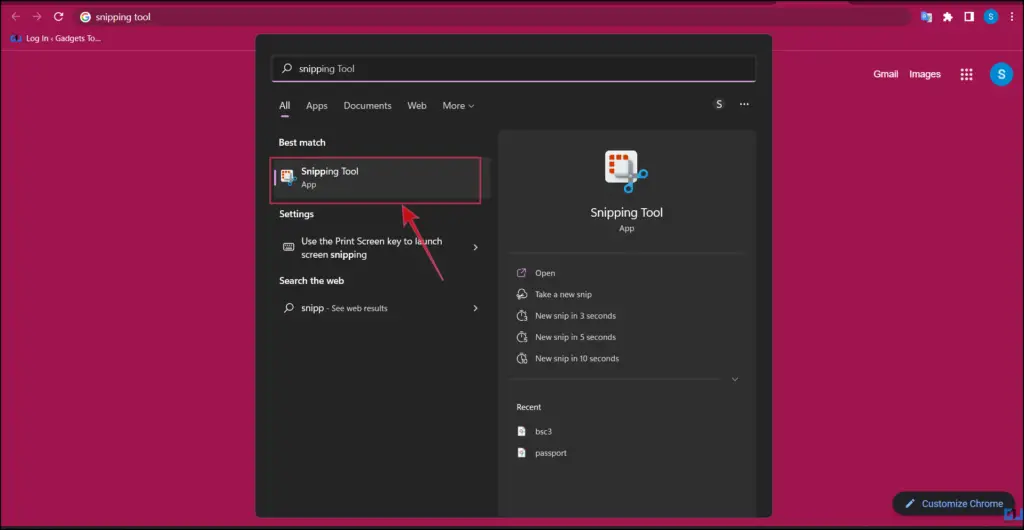
Task: Open Images link on Google page
Action: click(925, 74)
